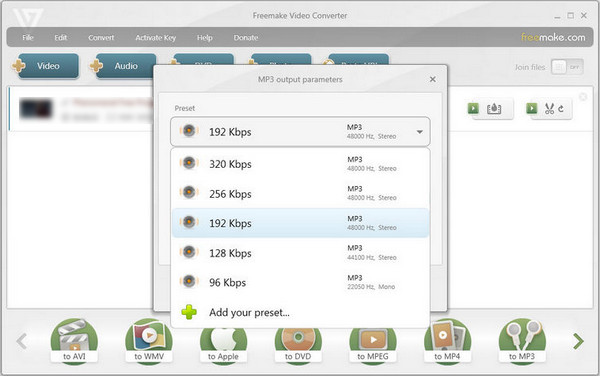Click the green plus icon for new preset

tap(189, 312)
